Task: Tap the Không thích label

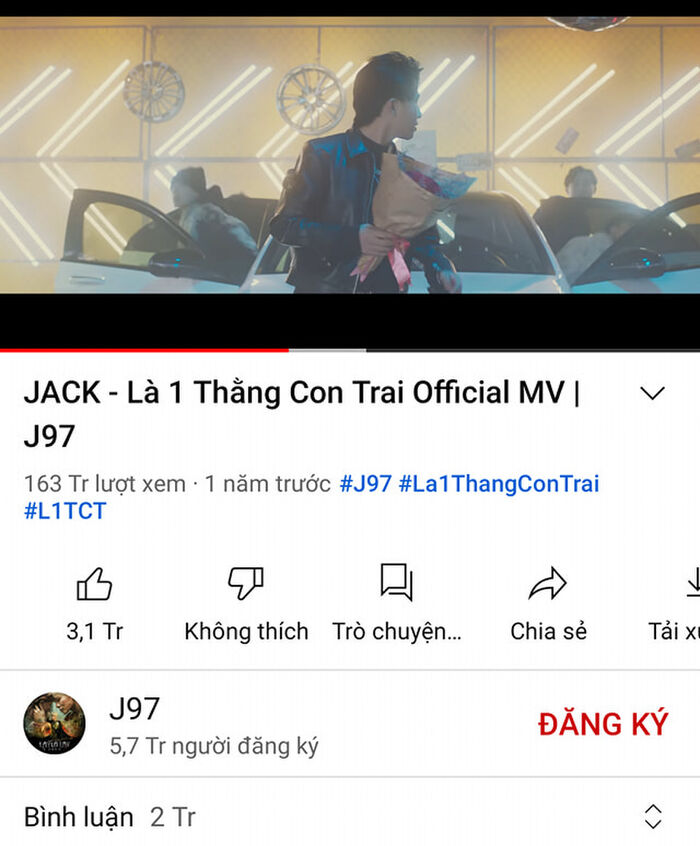Action: 246,631
